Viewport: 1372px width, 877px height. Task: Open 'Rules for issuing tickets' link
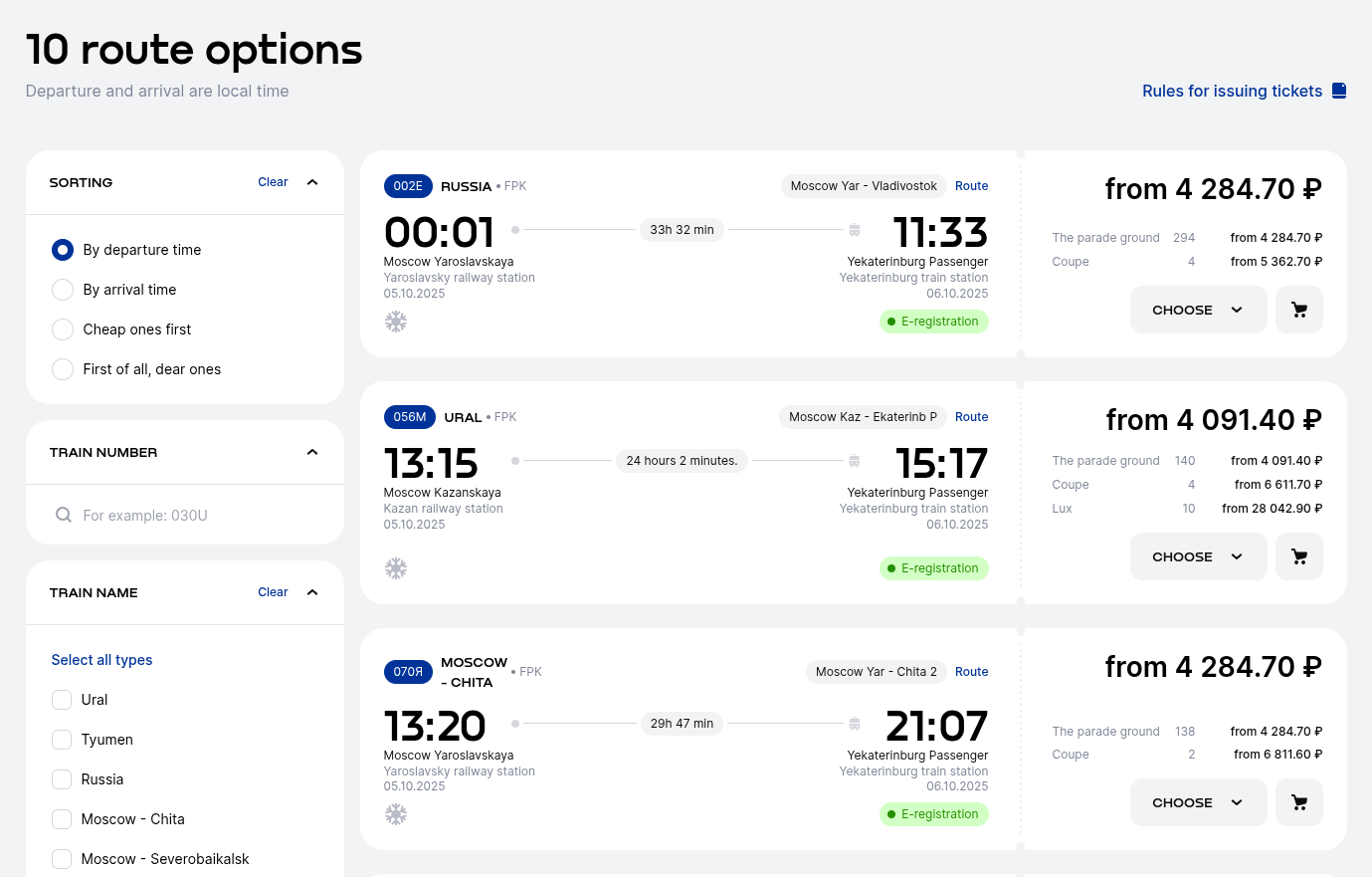(1232, 91)
